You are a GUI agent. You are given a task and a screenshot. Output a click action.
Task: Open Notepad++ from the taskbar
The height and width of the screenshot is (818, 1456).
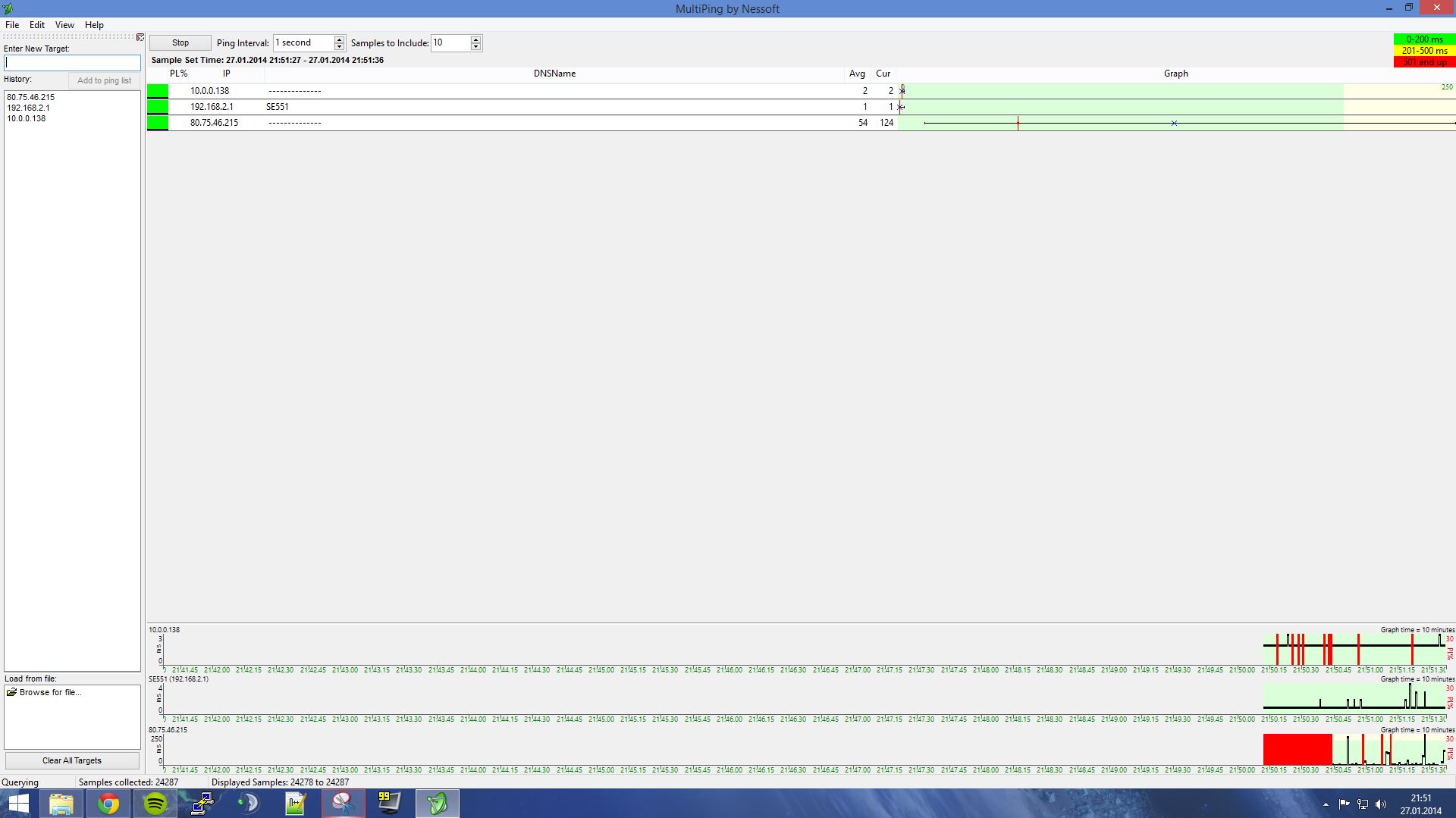pyautogui.click(x=296, y=804)
